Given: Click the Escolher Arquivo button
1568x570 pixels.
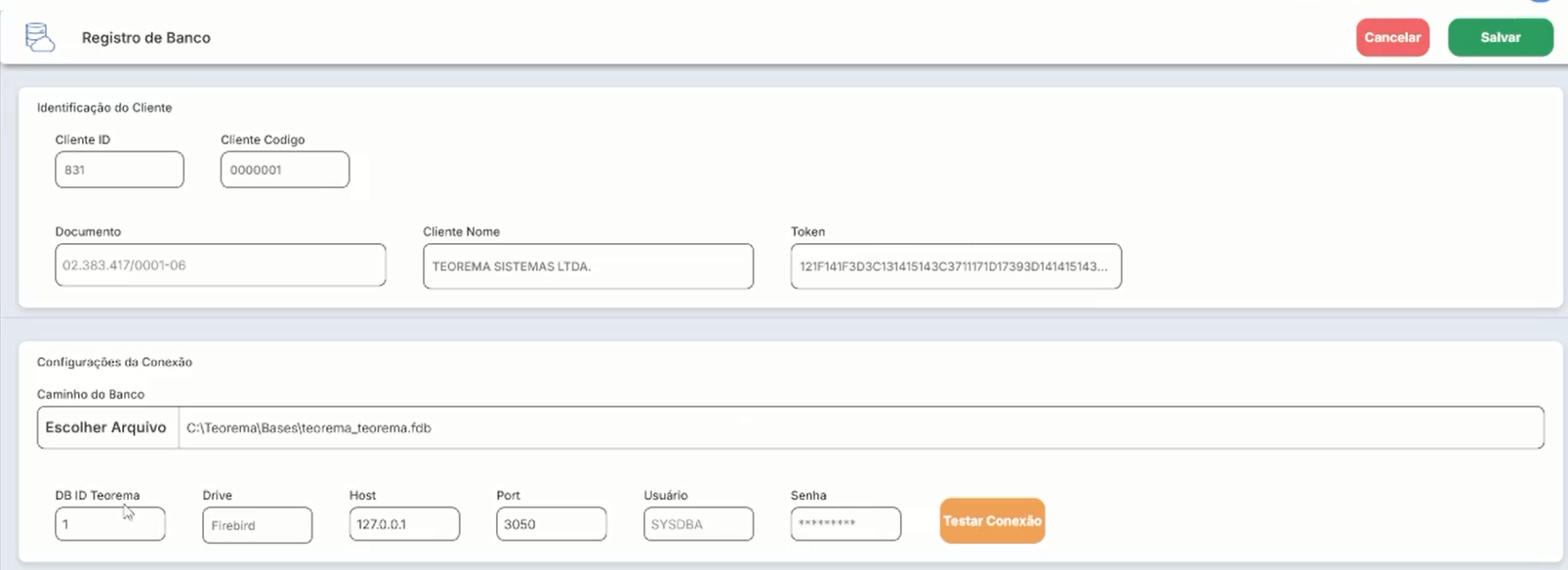Looking at the screenshot, I should point(107,427).
